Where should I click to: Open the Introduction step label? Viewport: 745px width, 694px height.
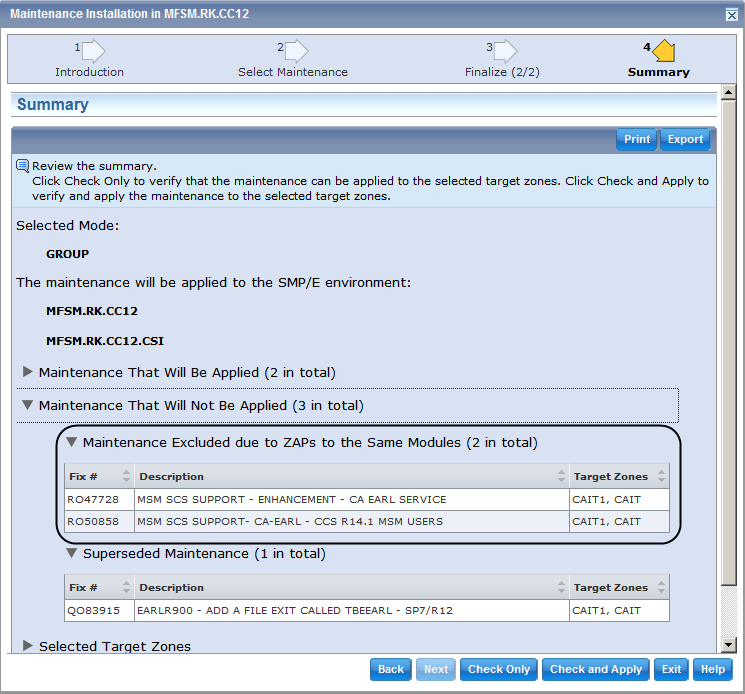coord(89,72)
